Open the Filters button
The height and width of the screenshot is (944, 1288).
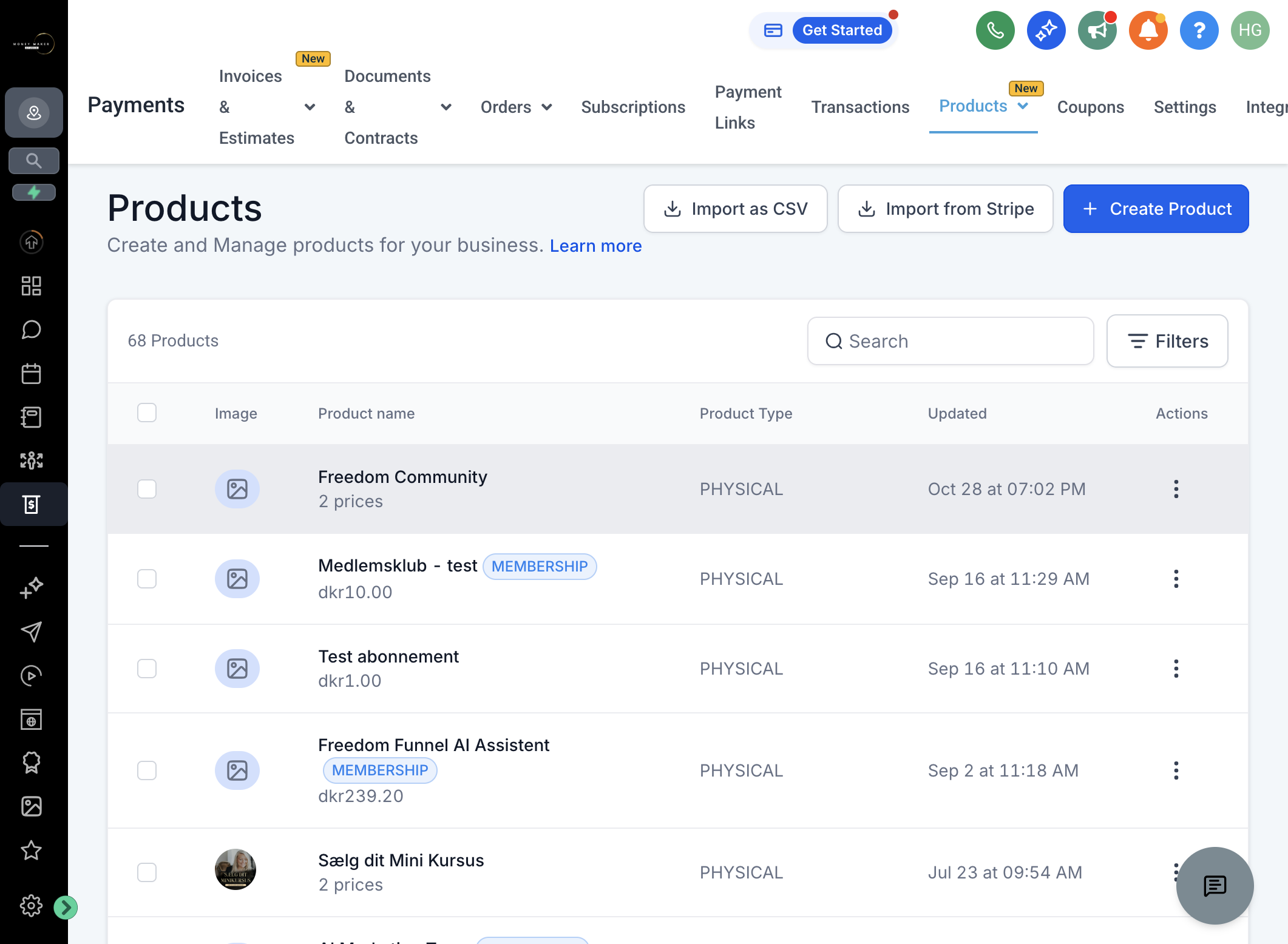pos(1167,341)
